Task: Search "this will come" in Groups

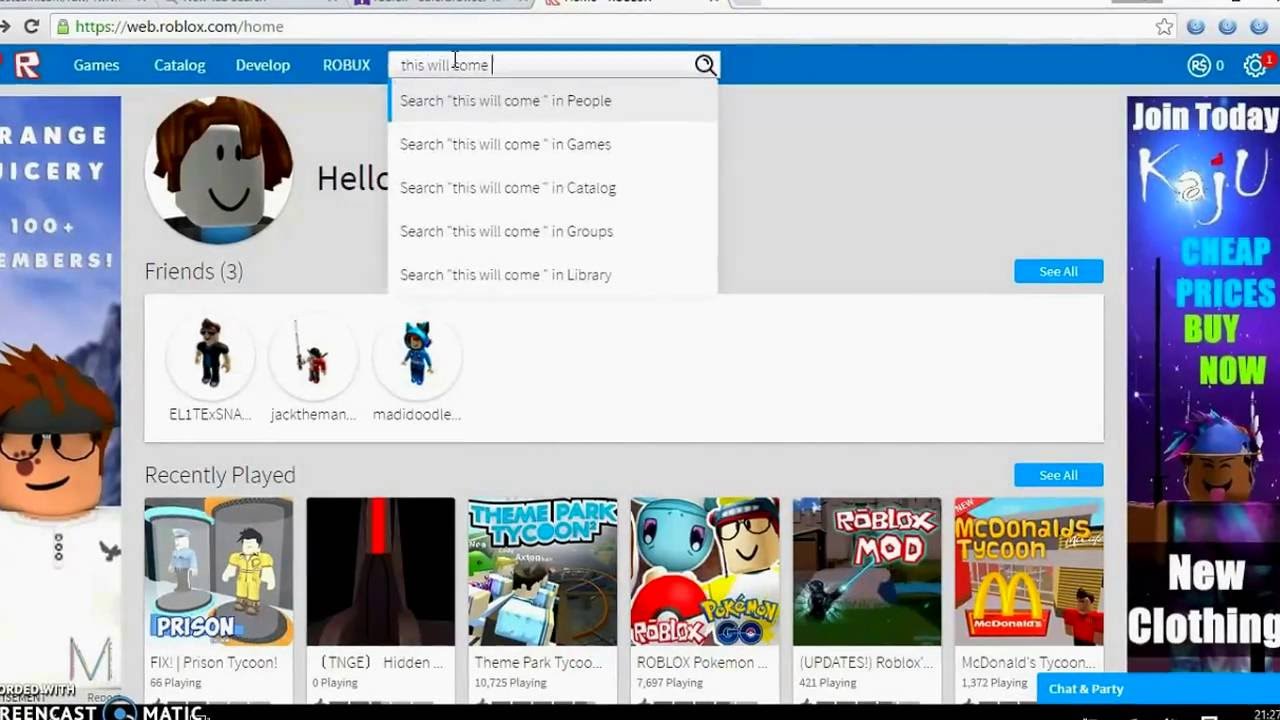Action: (x=553, y=231)
